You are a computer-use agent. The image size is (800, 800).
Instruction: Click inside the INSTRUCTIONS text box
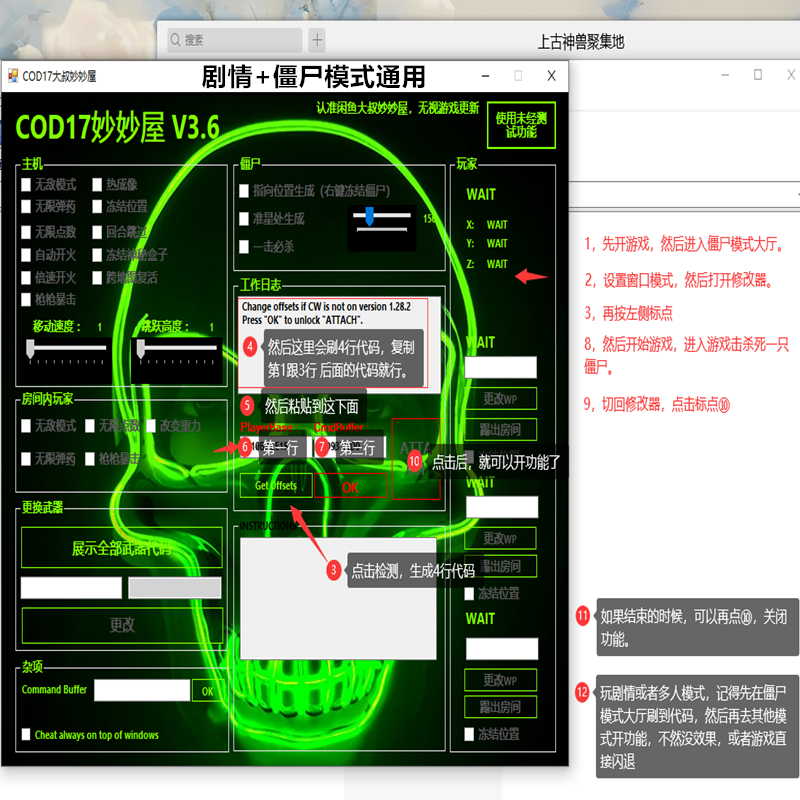point(338,598)
